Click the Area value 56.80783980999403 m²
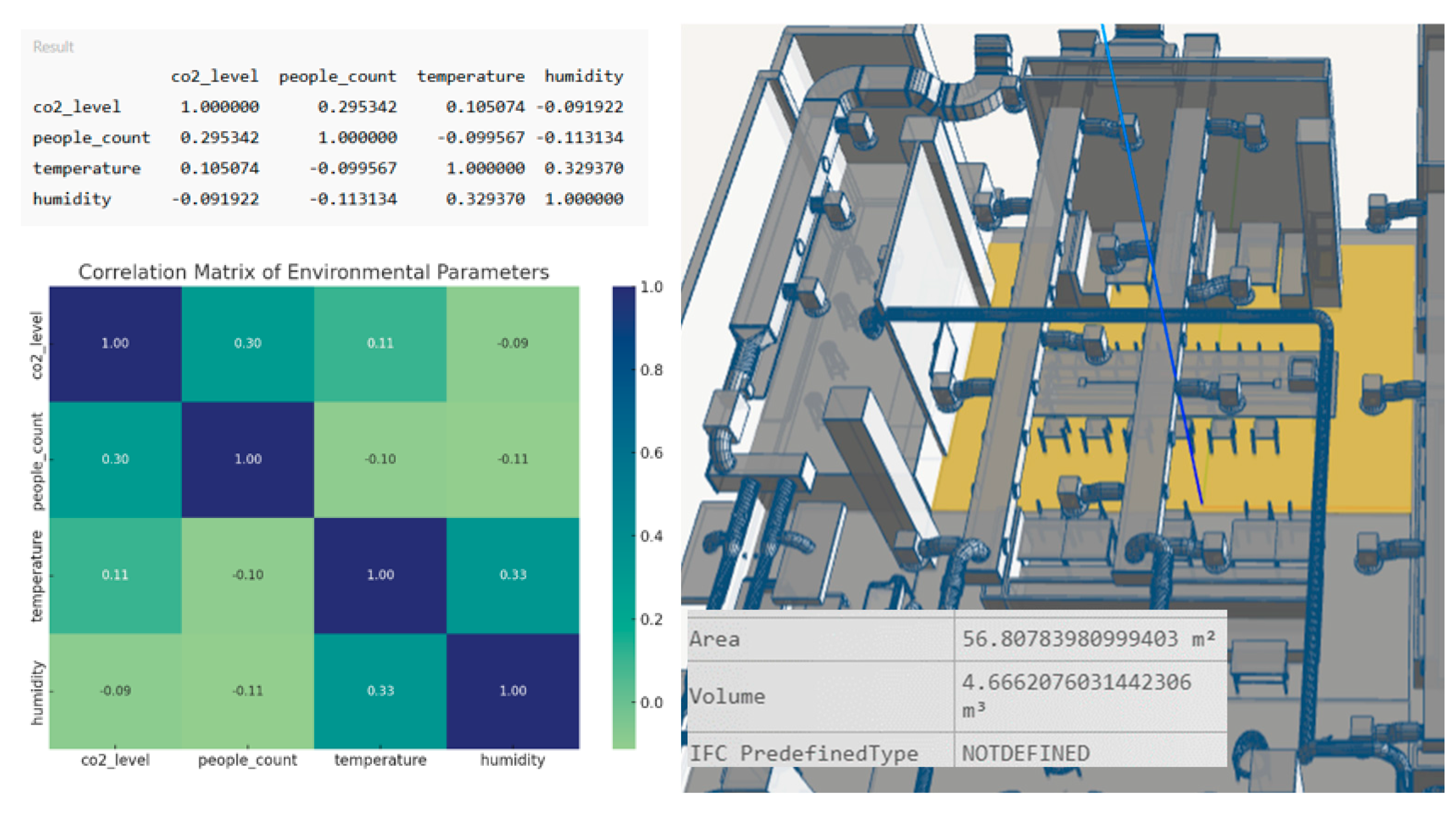 1088,639
